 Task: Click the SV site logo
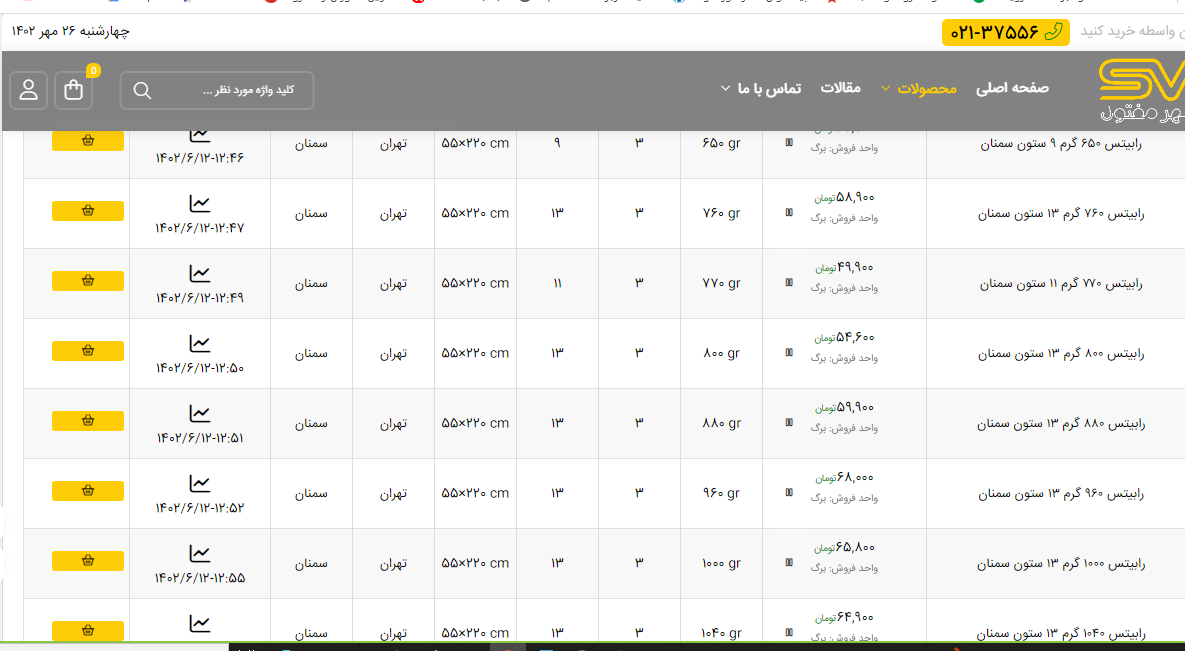click(x=1141, y=90)
